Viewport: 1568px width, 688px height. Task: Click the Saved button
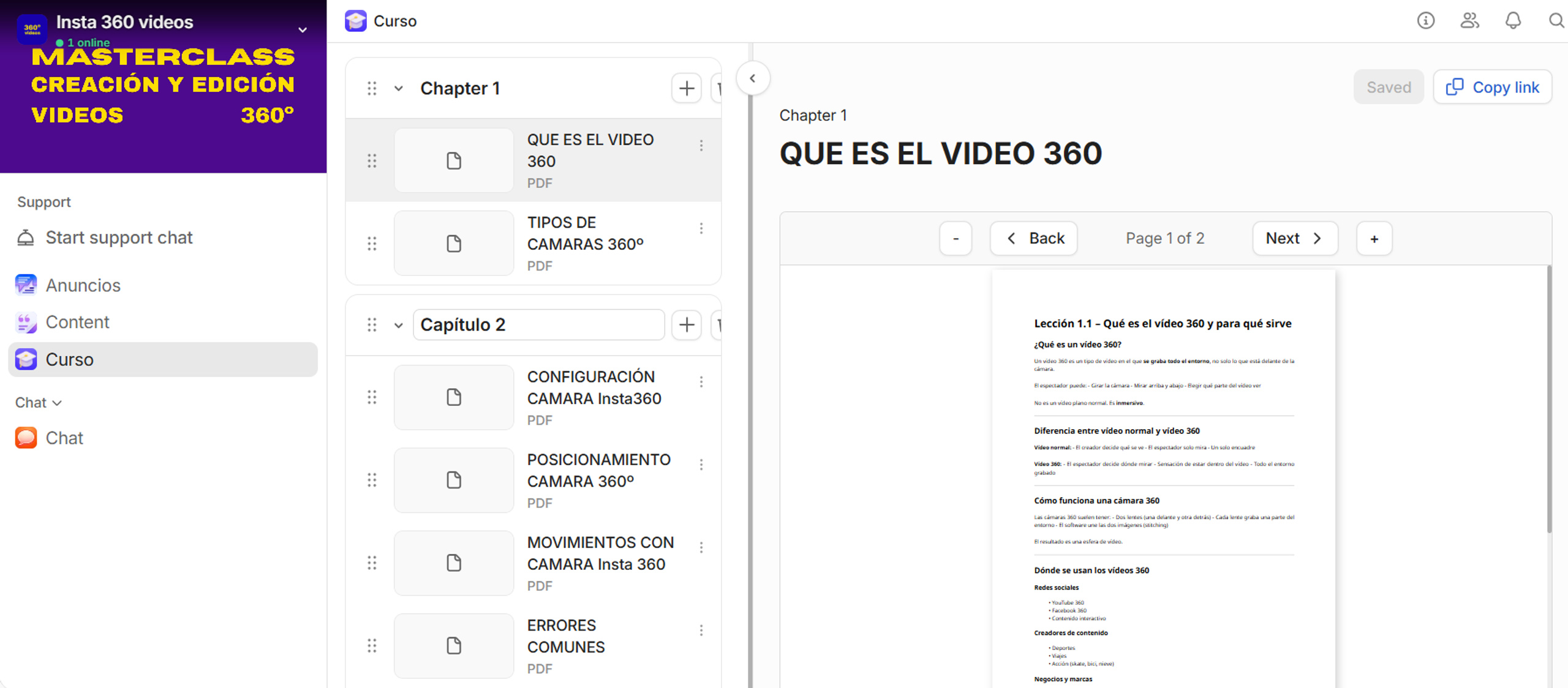click(1389, 87)
